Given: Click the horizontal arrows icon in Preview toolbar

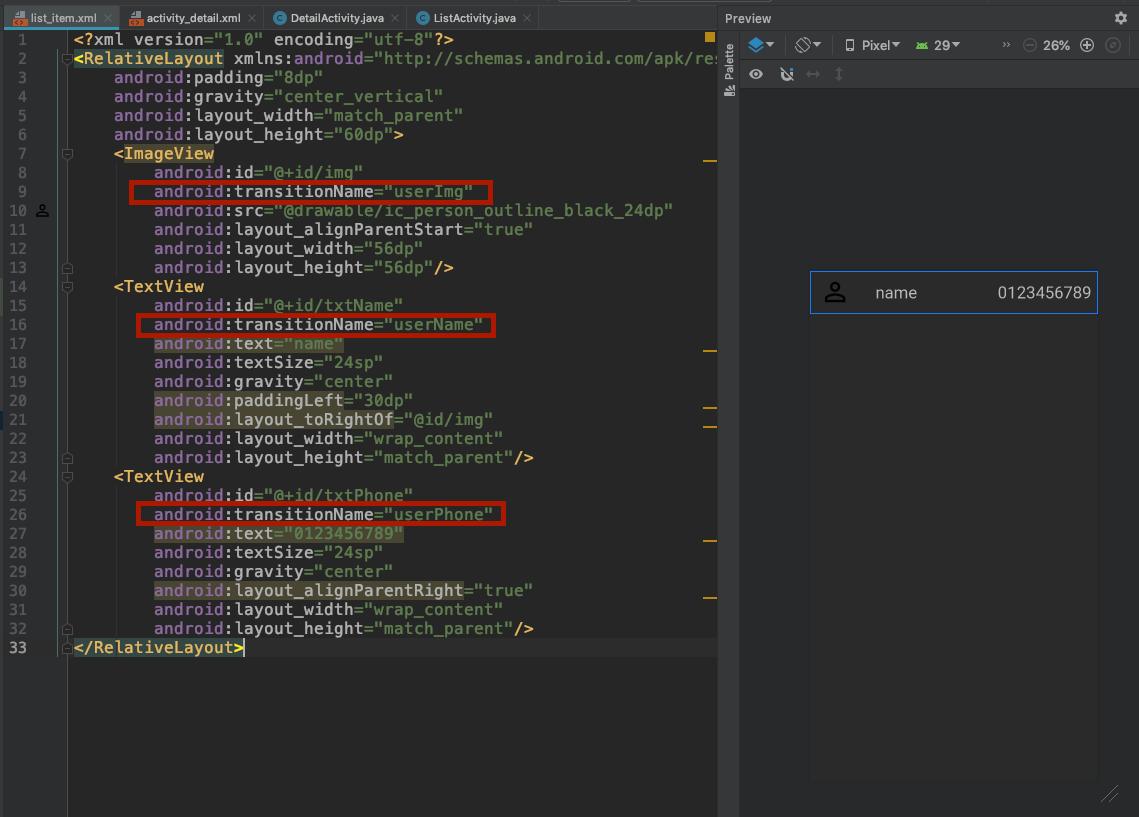Looking at the screenshot, I should (x=813, y=74).
